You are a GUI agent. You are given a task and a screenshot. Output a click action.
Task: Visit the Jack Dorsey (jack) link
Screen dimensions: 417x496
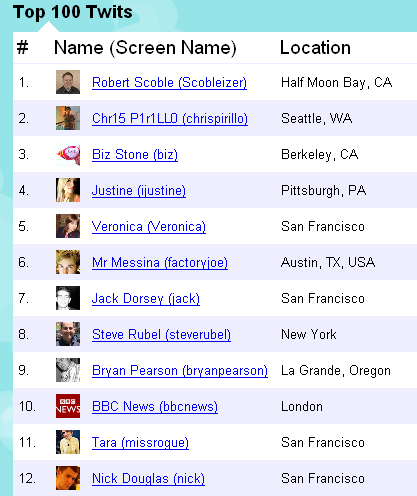146,299
